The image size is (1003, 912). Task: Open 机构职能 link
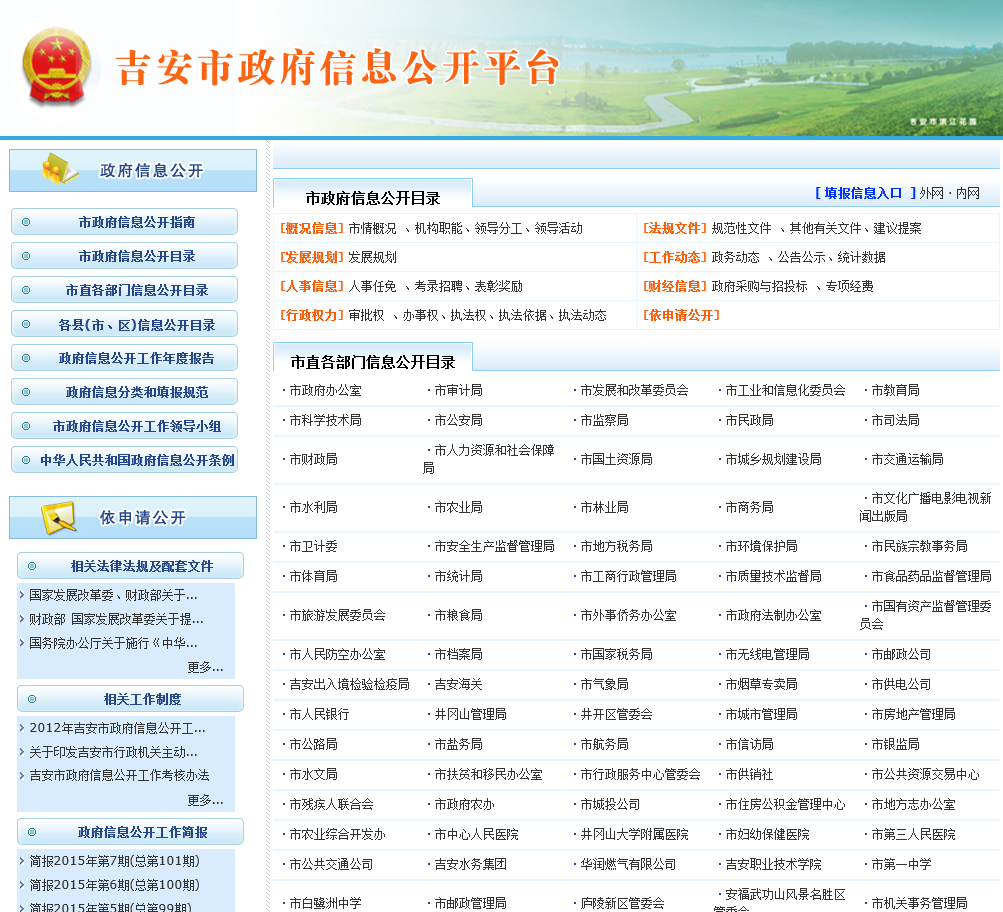tap(438, 228)
